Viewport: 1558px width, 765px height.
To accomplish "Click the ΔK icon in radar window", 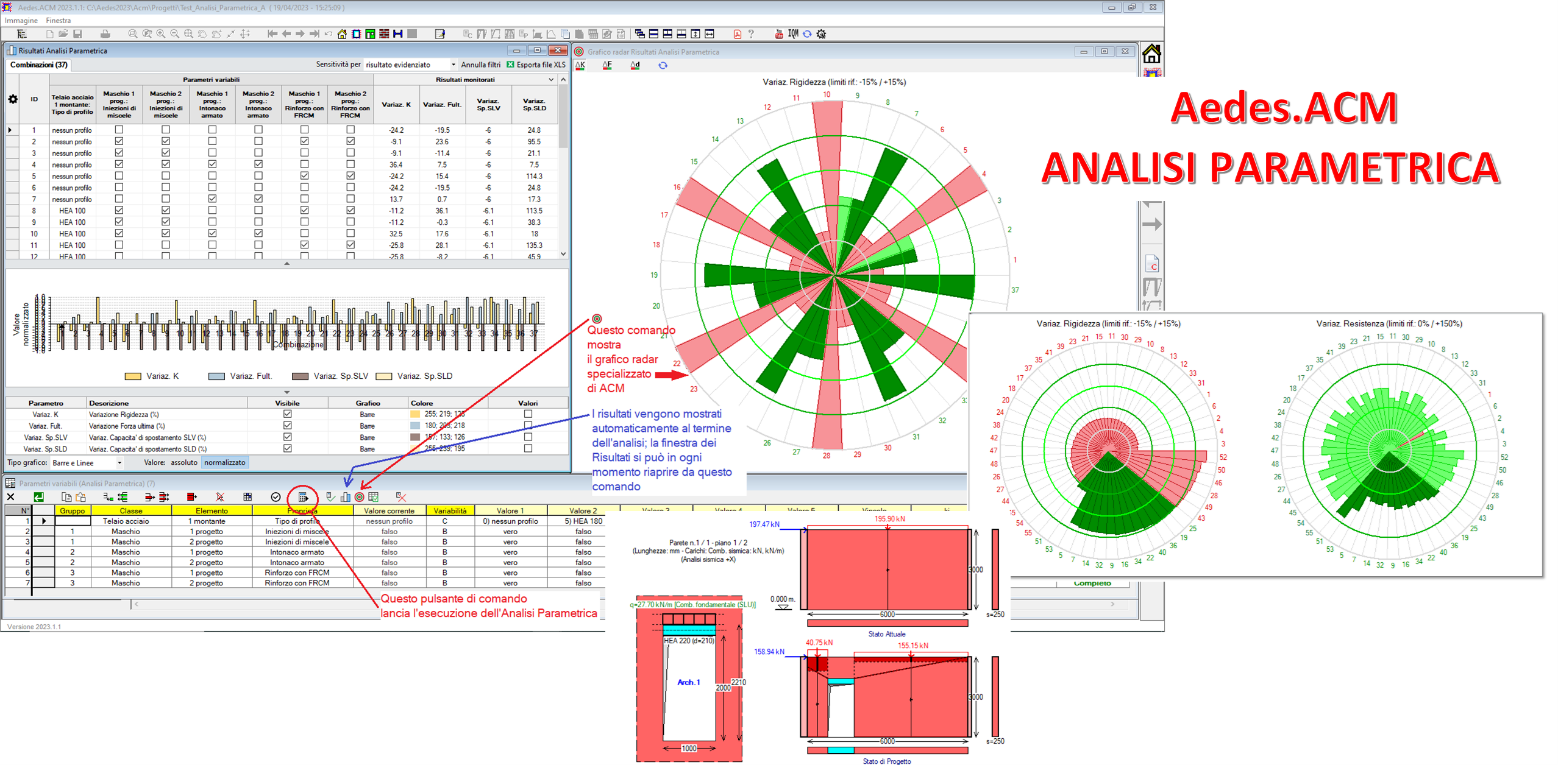I will [x=580, y=65].
